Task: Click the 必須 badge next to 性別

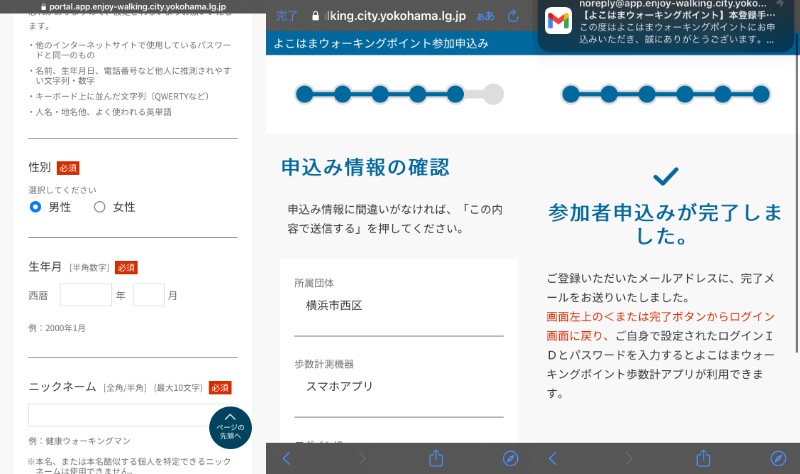Action: tap(68, 168)
